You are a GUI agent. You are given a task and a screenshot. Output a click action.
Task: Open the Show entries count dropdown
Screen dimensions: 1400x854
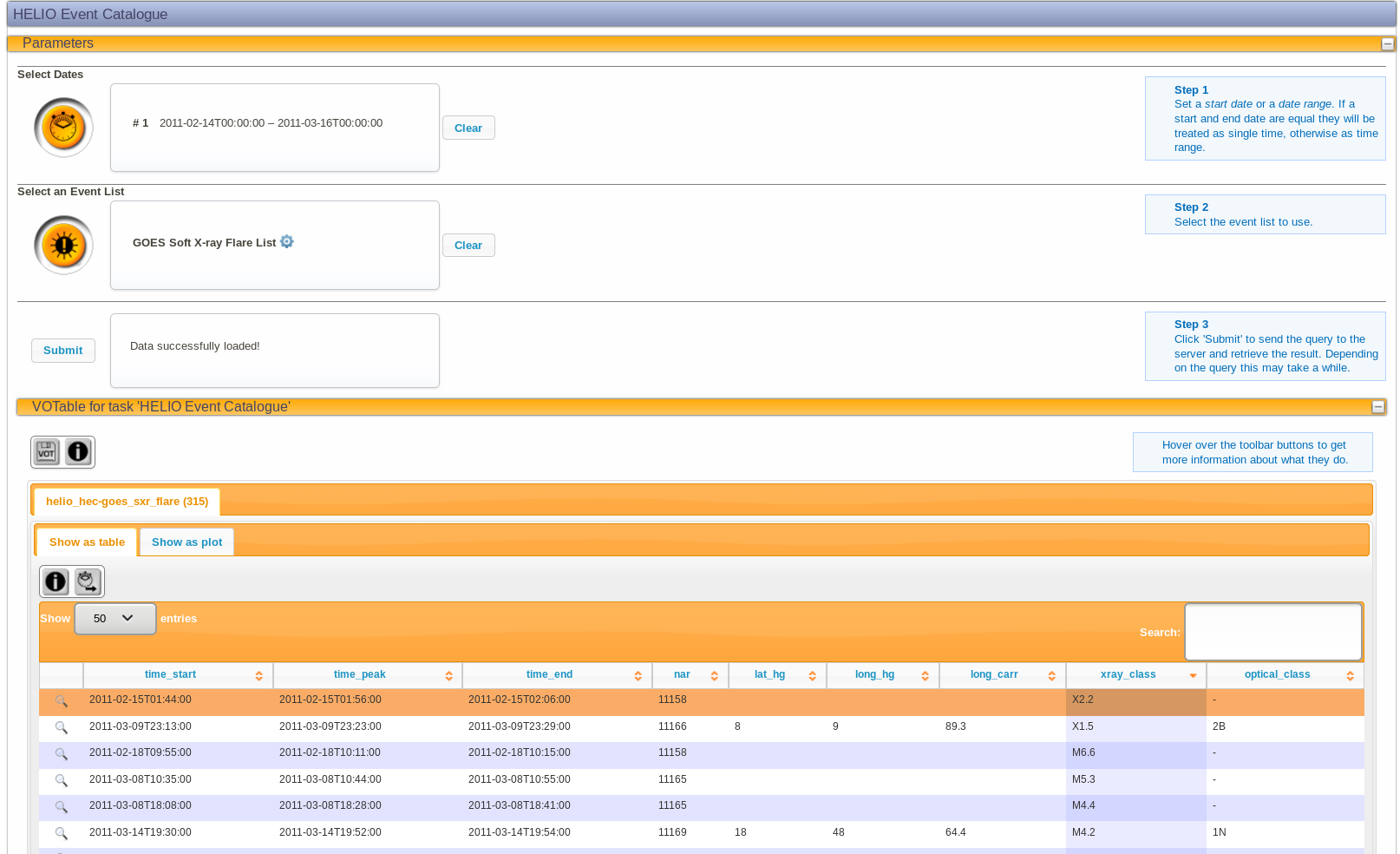pos(115,619)
